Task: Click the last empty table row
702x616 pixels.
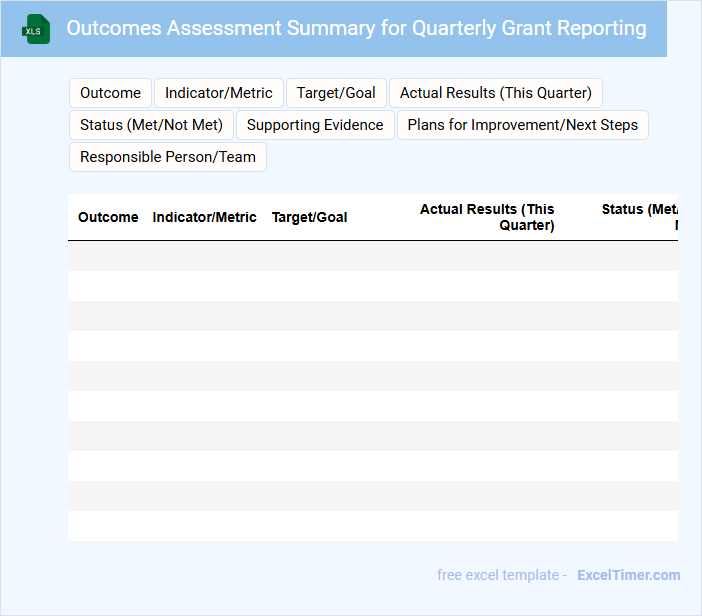Action: tap(372, 526)
